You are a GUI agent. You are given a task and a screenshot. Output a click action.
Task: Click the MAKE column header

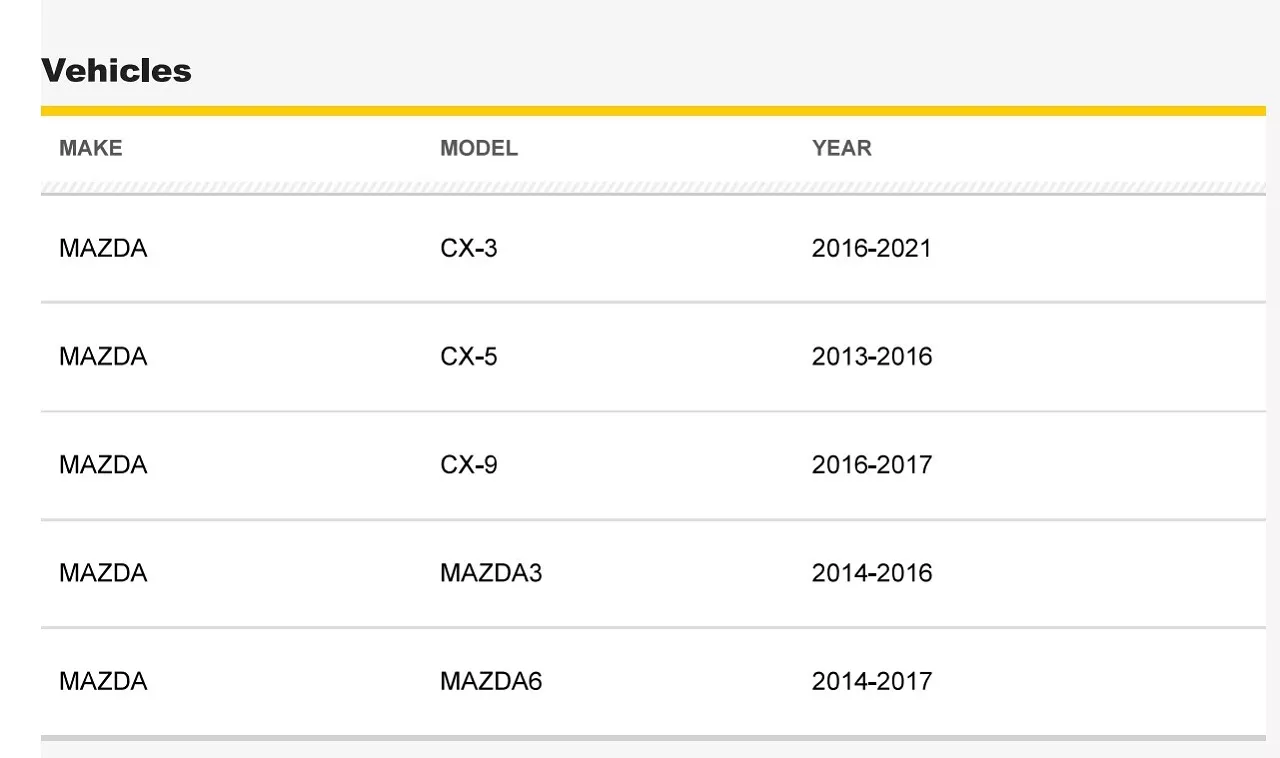tap(91, 148)
